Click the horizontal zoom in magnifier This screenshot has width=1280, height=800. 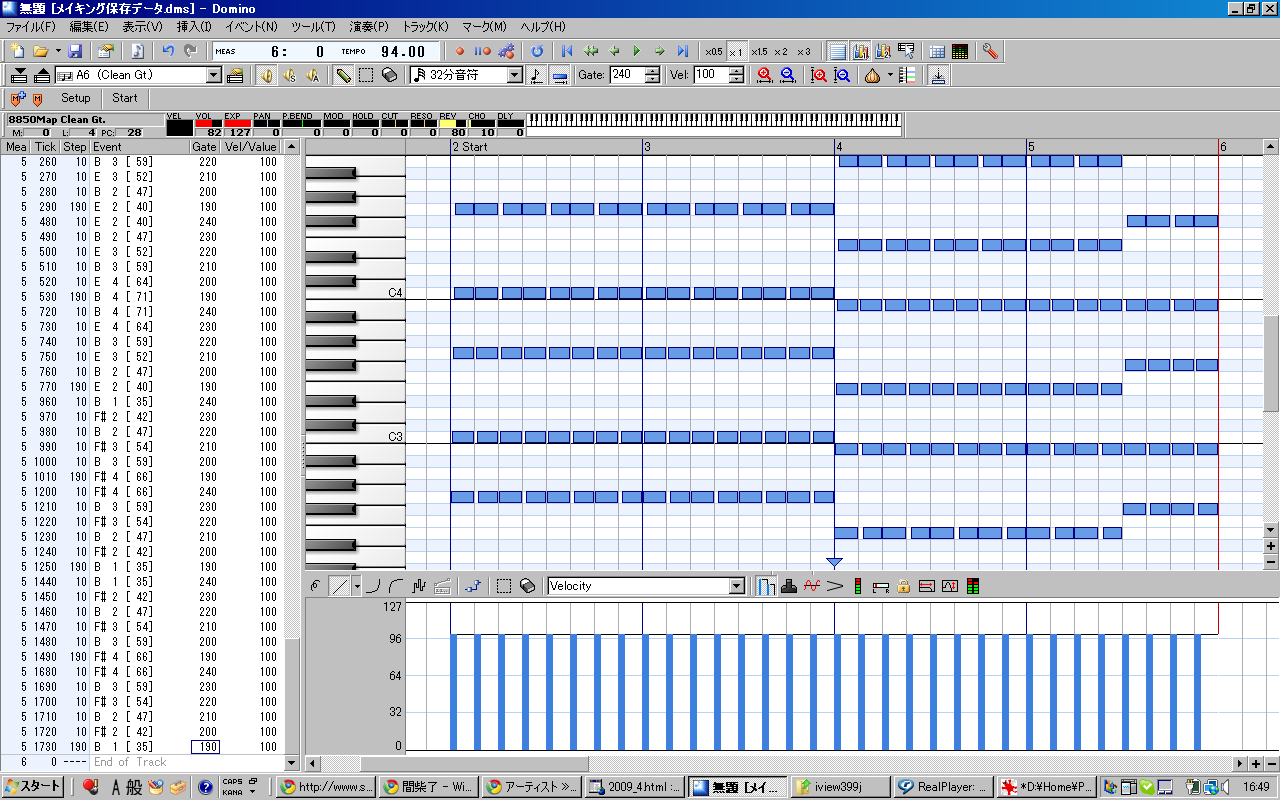tap(765, 75)
